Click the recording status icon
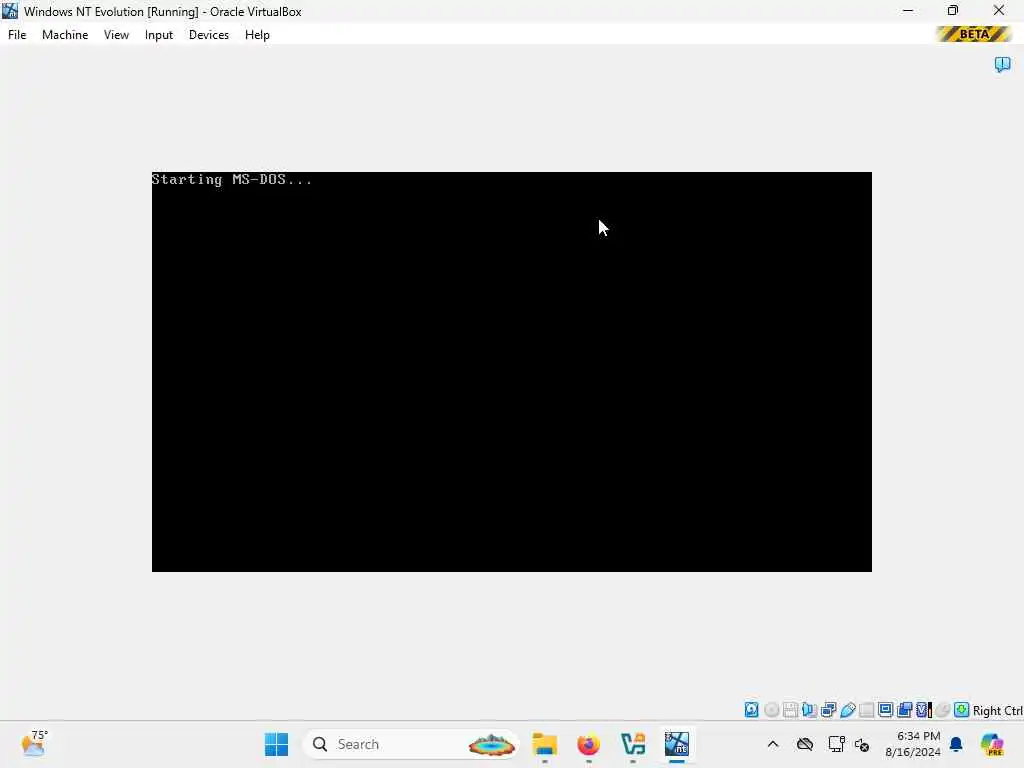 click(904, 710)
